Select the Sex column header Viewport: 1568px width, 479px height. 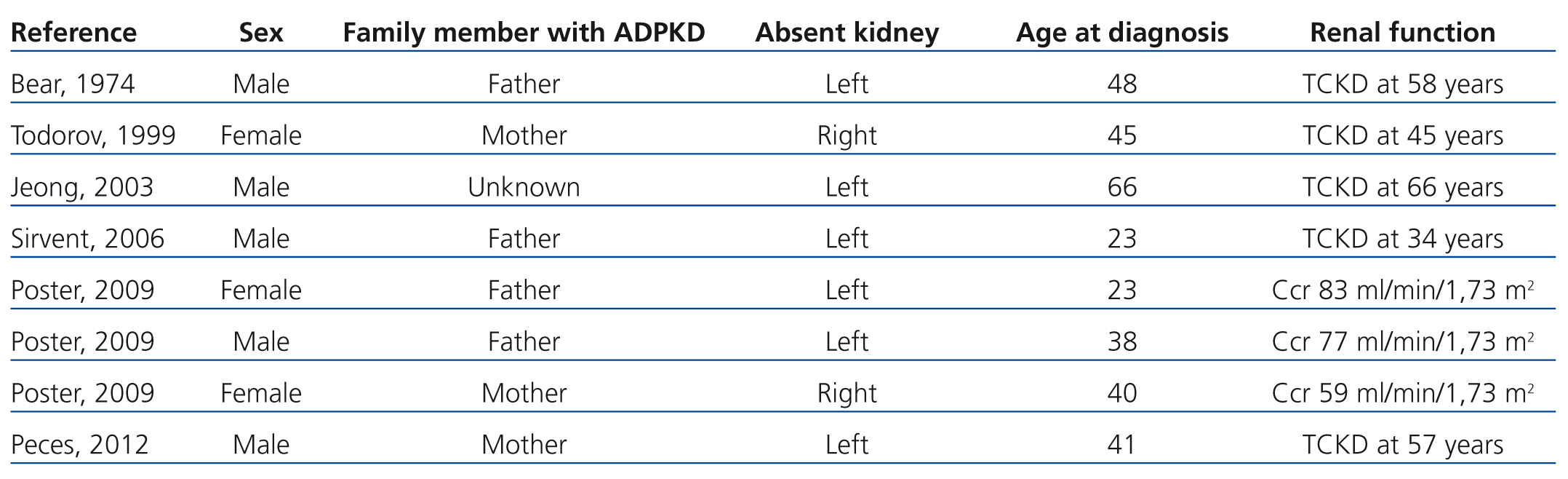coord(261,33)
